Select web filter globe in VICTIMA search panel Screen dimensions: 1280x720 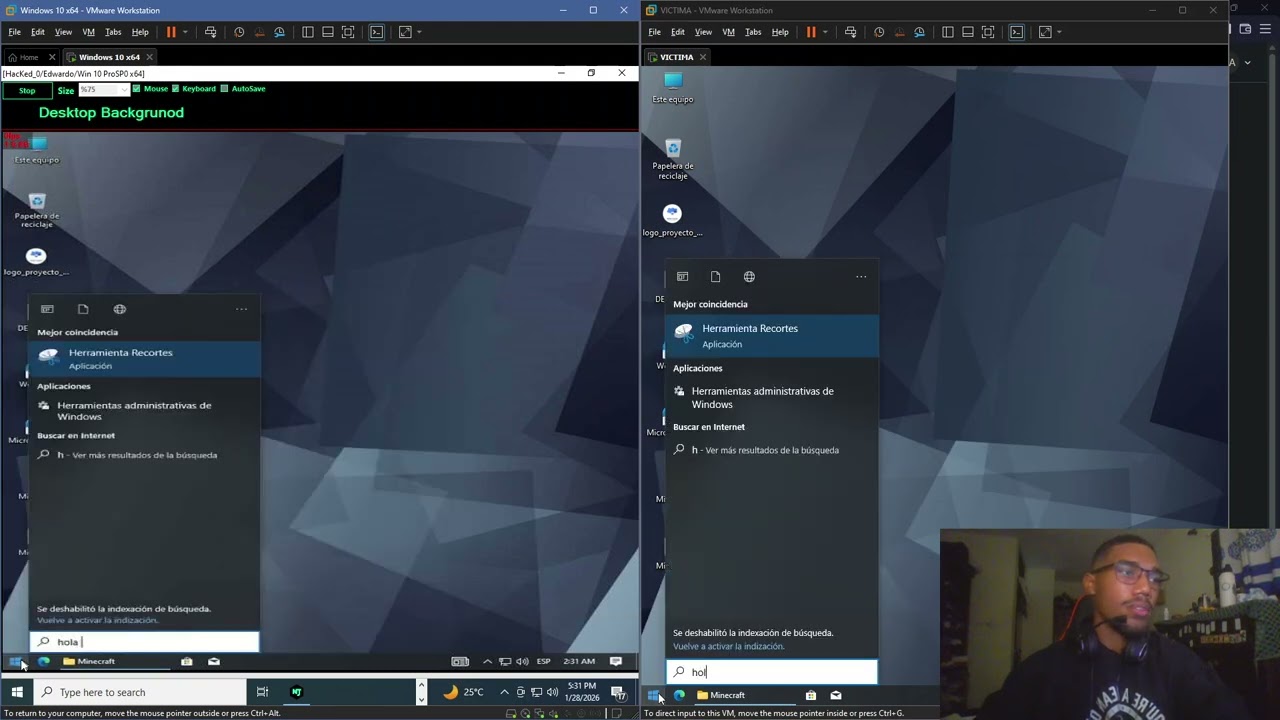click(x=749, y=277)
